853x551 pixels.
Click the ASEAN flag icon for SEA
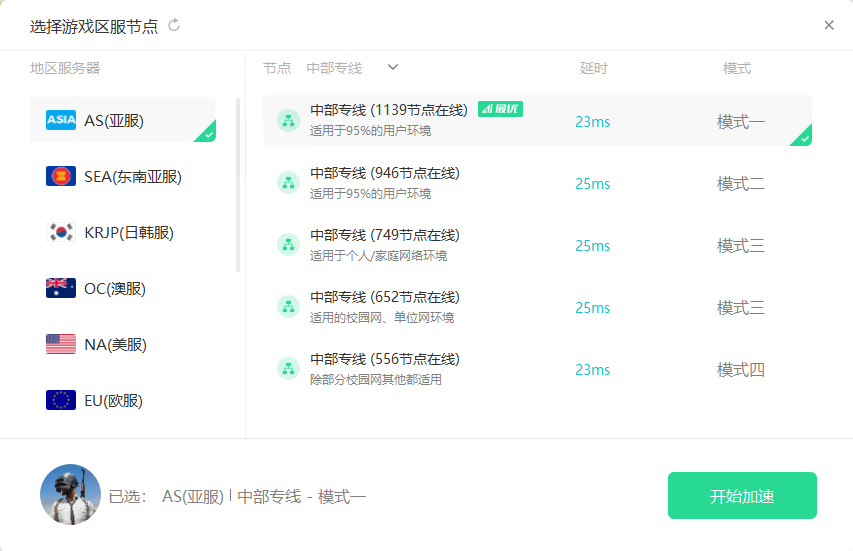(61, 176)
